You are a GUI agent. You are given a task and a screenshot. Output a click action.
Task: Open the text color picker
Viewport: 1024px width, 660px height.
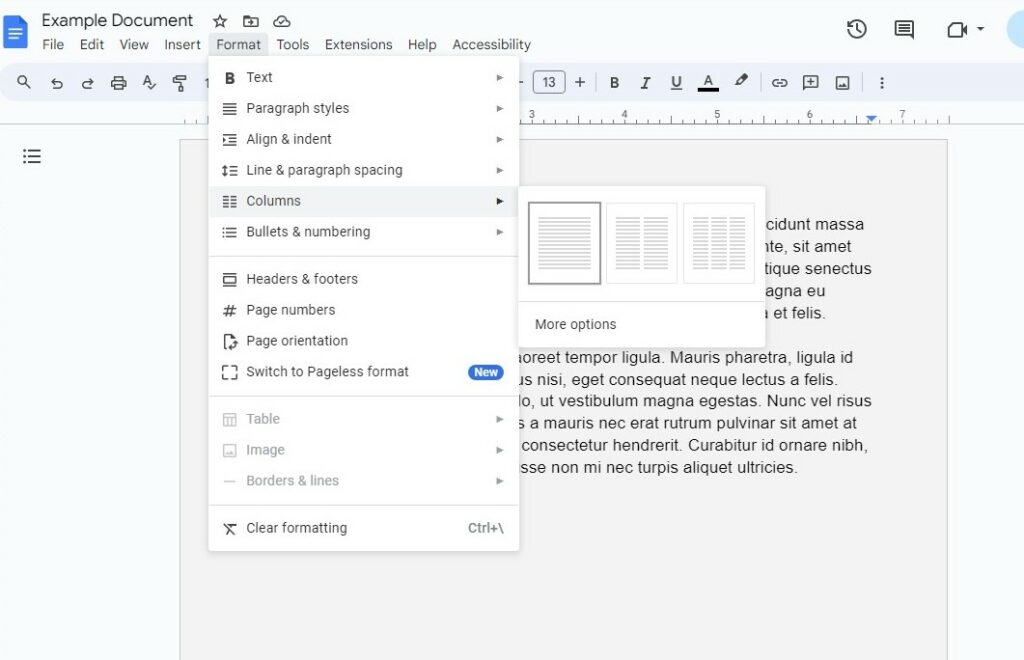click(x=708, y=83)
